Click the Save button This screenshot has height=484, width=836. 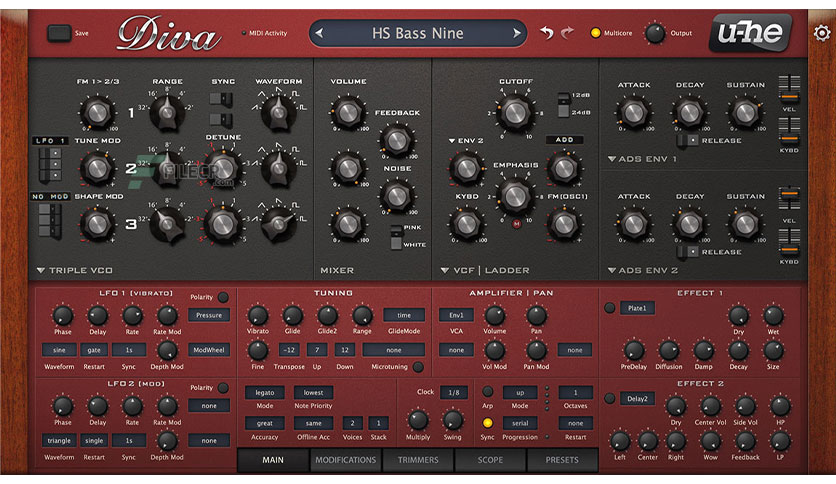pos(59,33)
